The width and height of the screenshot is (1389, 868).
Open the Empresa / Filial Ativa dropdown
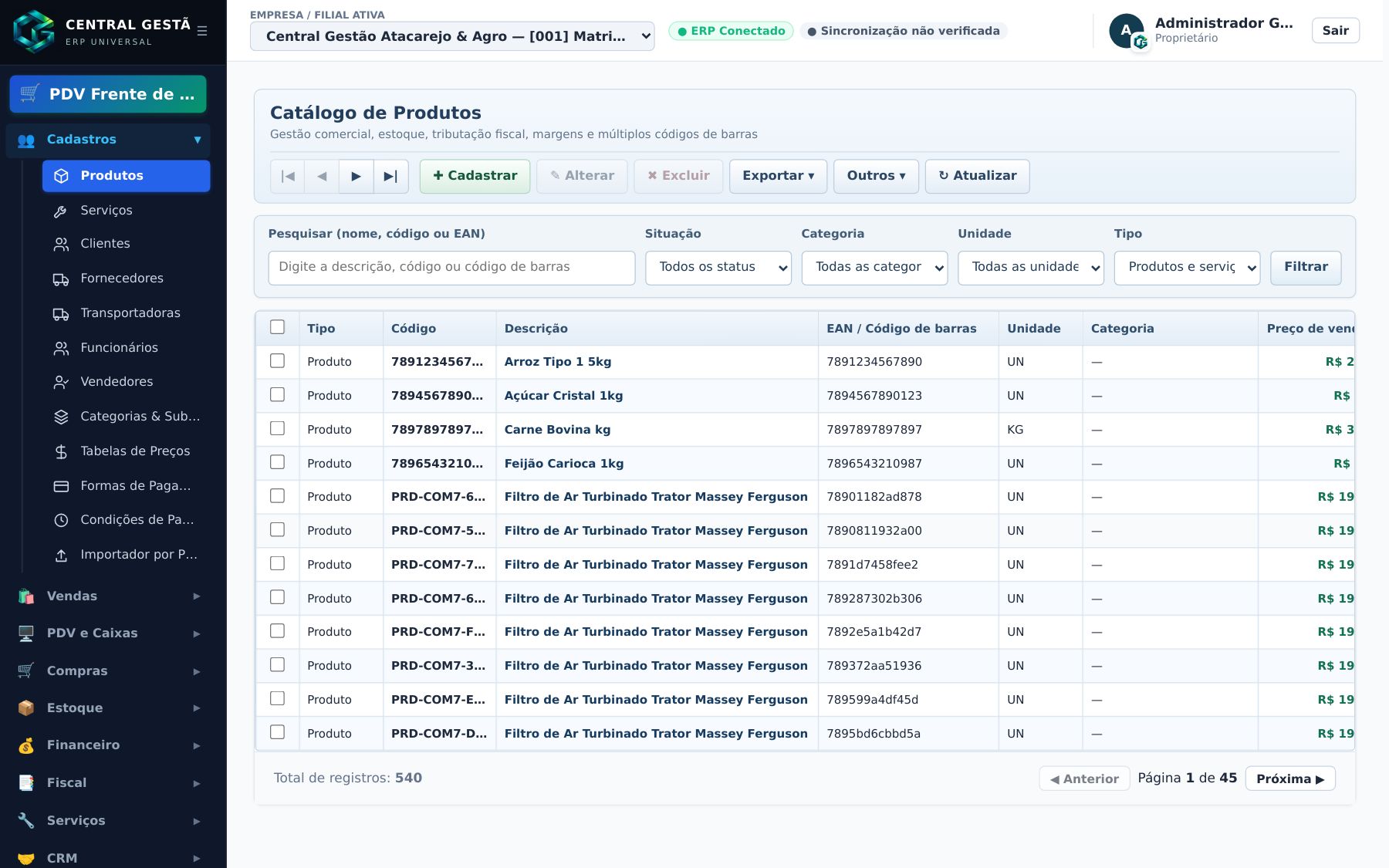coord(452,36)
